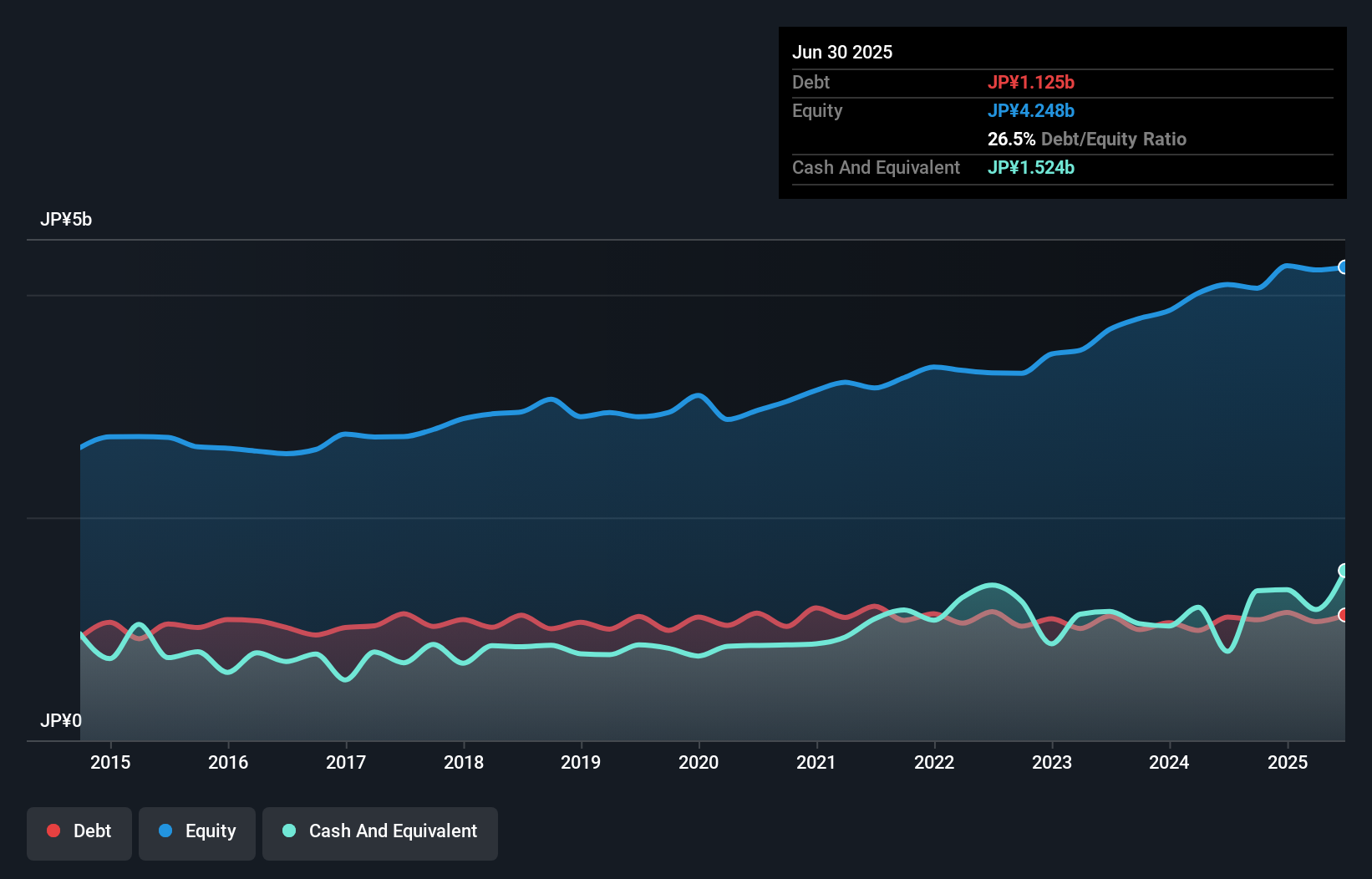Expand details for the Equity row
This screenshot has height=879, width=1372.
(816, 110)
